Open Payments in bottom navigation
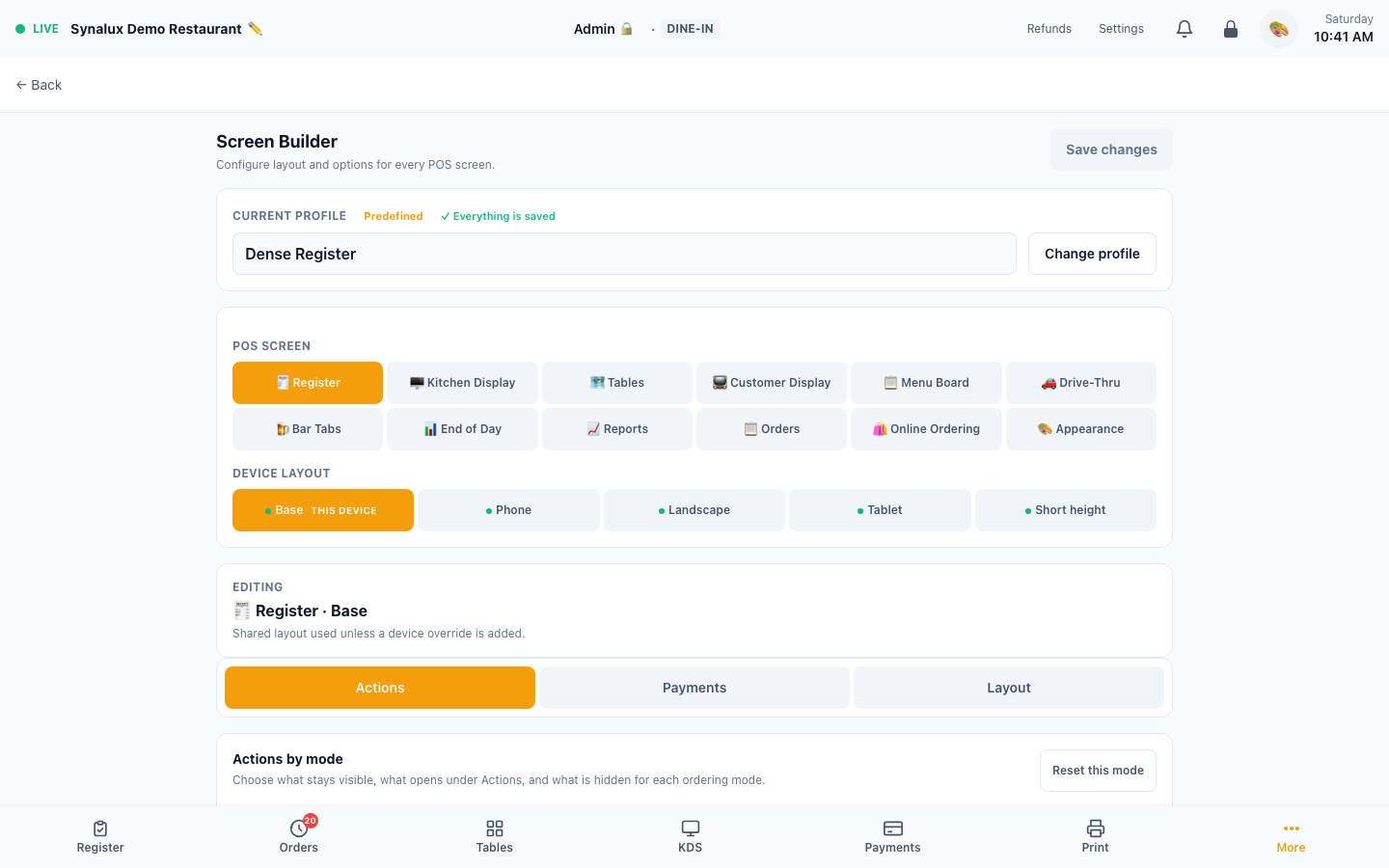This screenshot has width=1389, height=868. tap(893, 836)
